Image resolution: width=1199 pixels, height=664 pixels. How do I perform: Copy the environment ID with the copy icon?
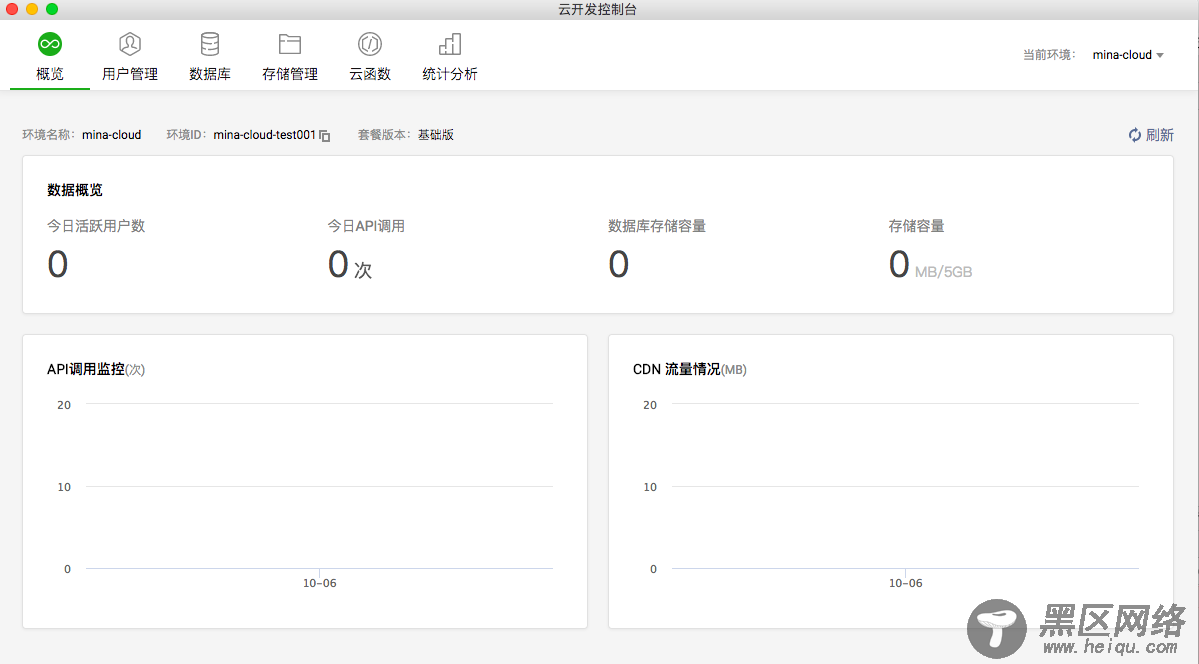click(325, 135)
